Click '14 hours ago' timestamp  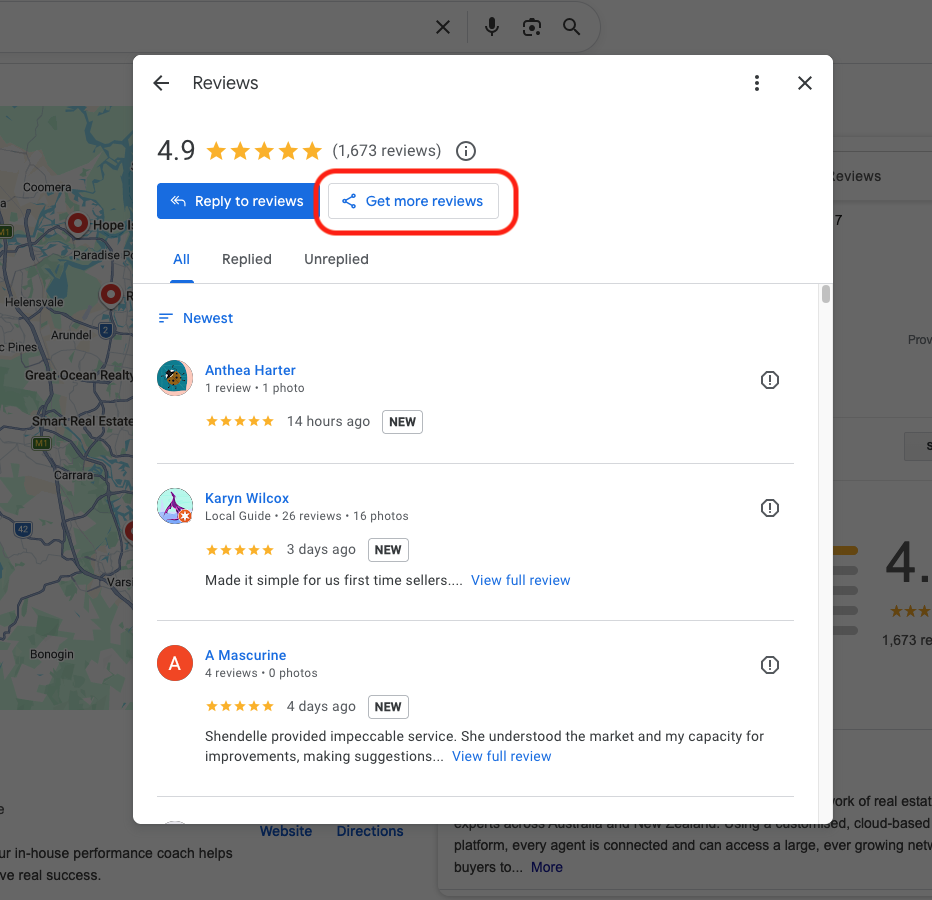tap(328, 421)
